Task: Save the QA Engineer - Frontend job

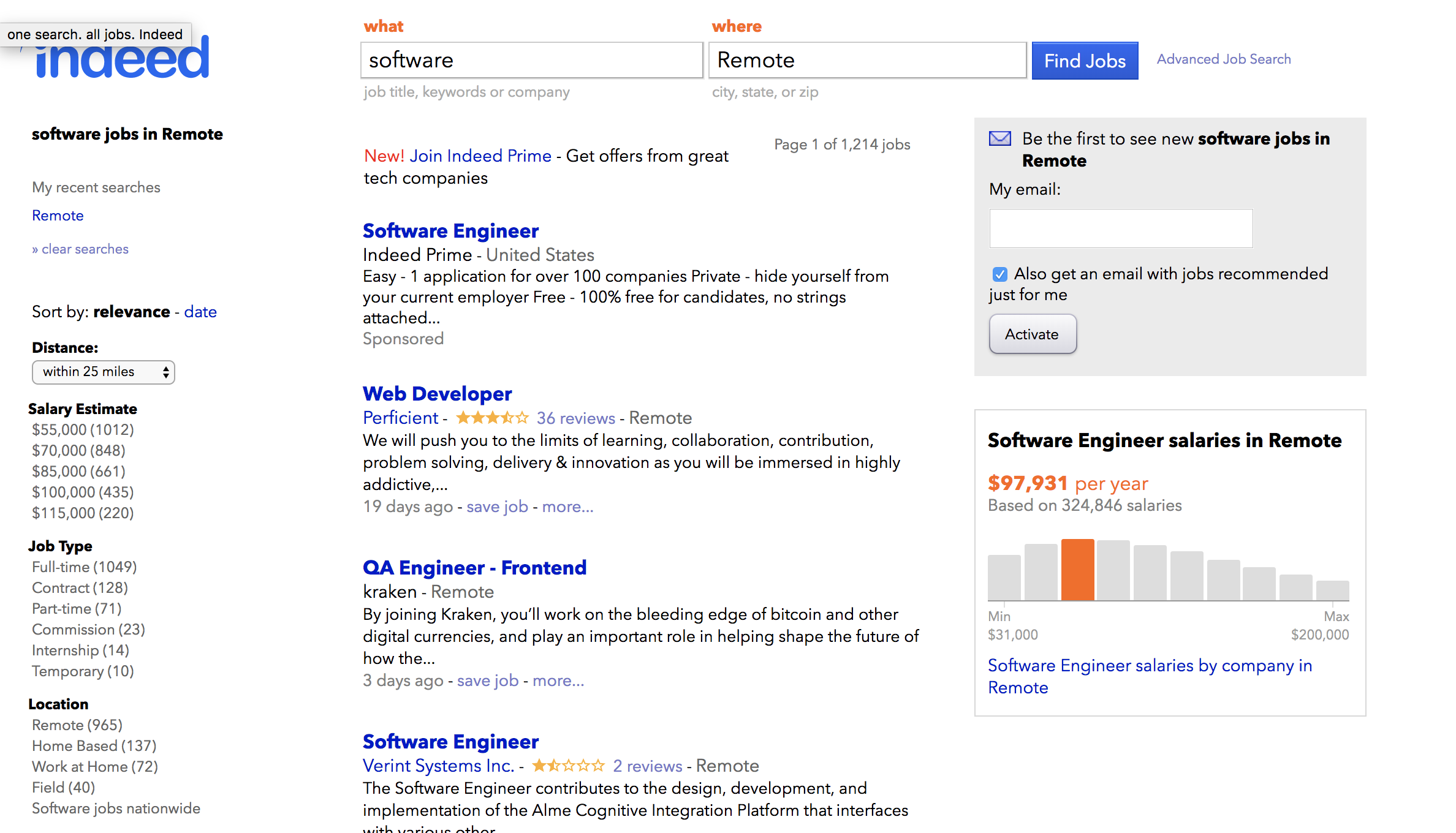Action: point(488,680)
